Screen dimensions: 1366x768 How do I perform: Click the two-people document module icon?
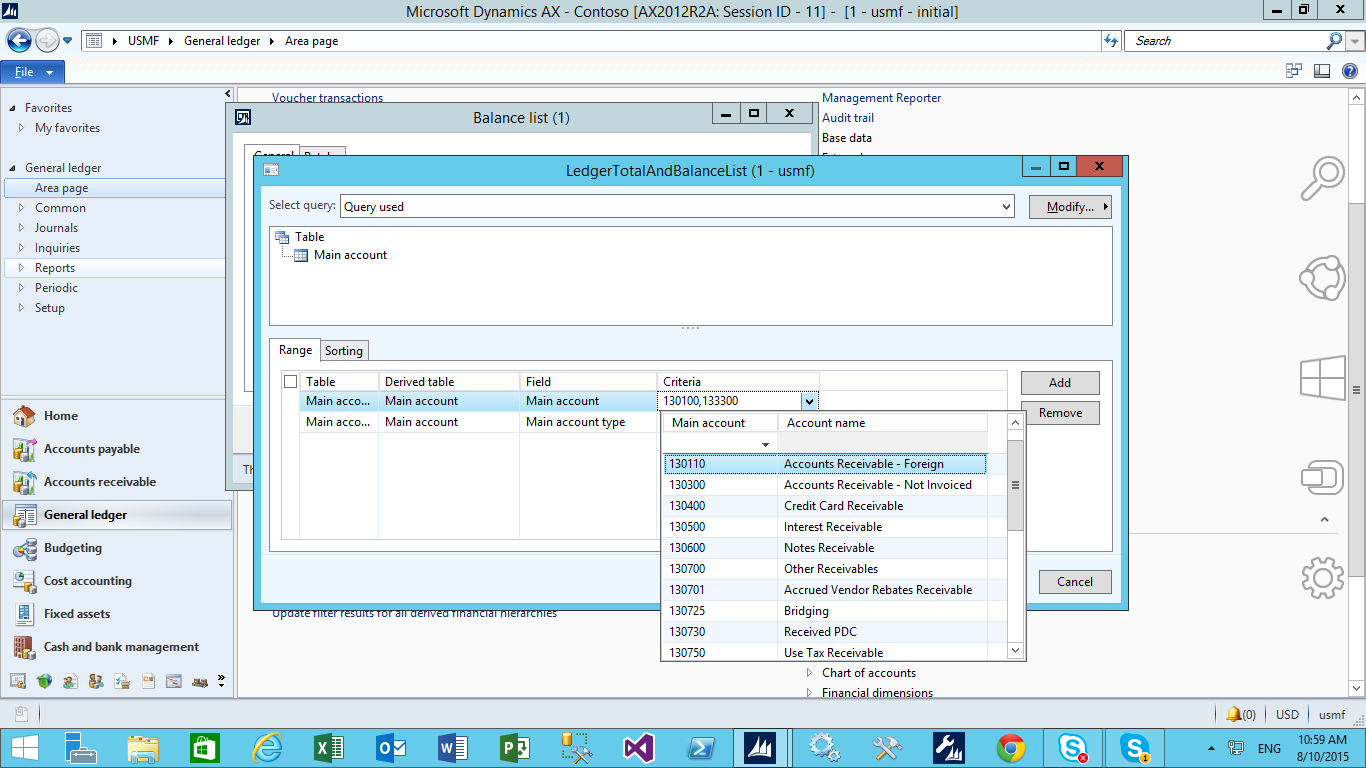click(x=70, y=681)
